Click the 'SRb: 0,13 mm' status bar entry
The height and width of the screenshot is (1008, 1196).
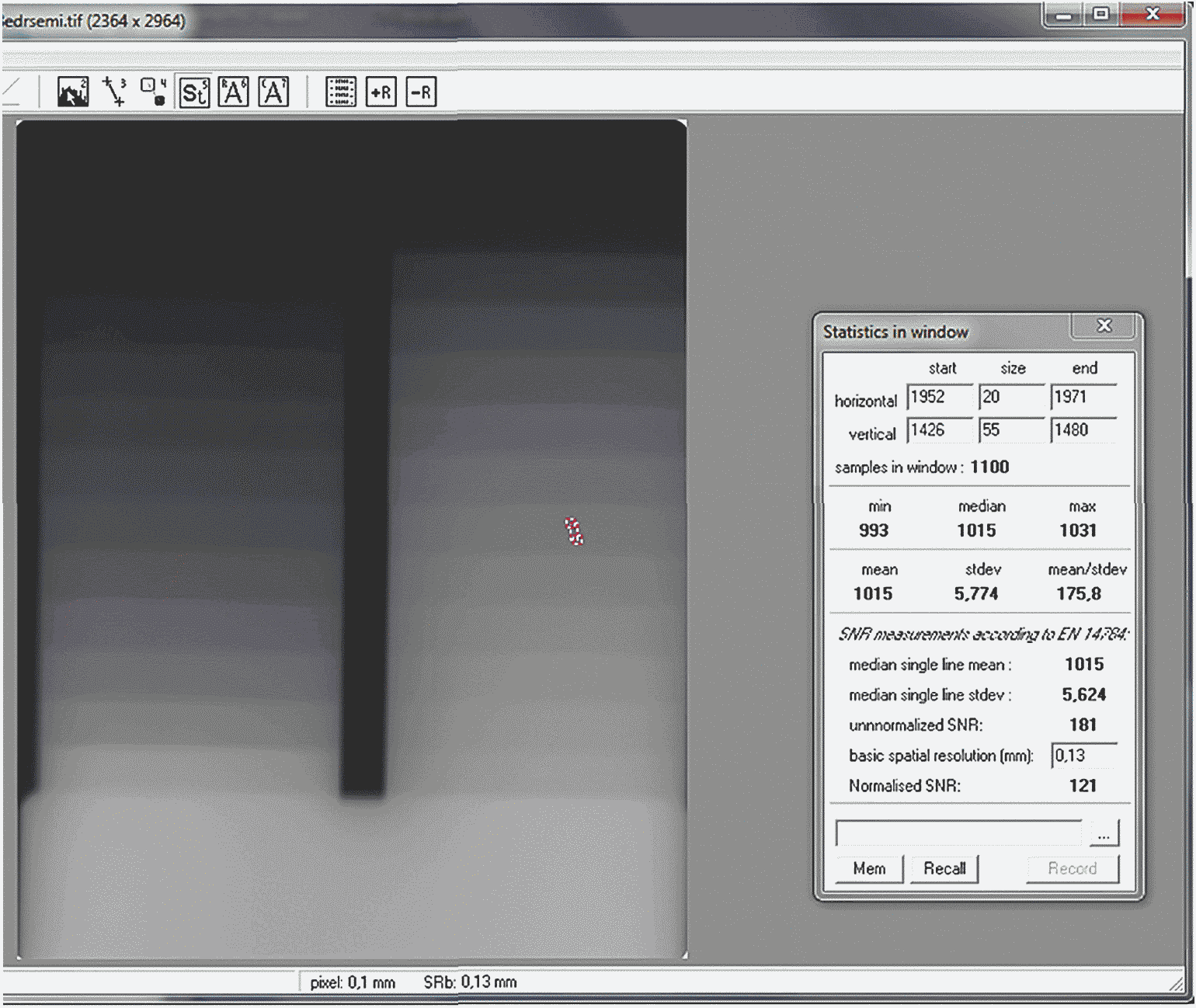(x=470, y=982)
